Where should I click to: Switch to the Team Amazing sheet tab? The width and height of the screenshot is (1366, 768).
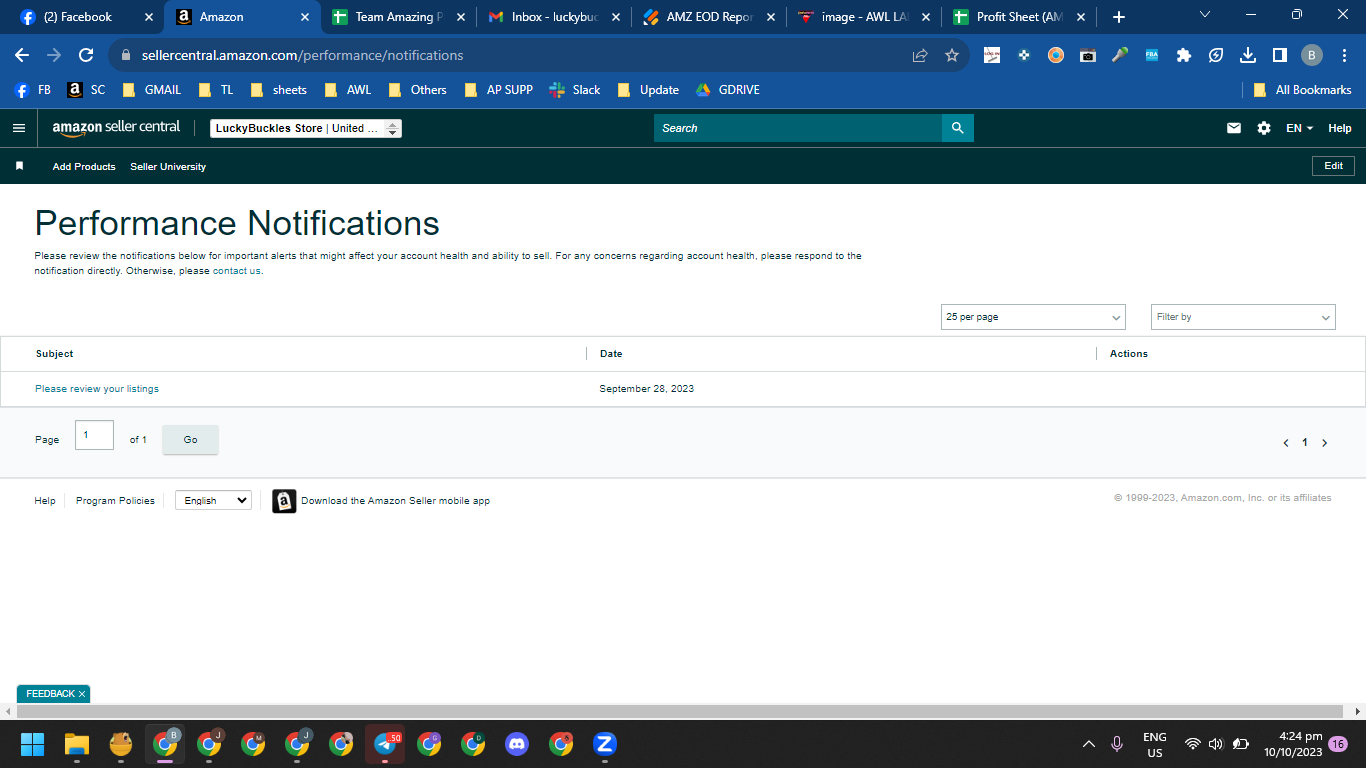[x=398, y=17]
